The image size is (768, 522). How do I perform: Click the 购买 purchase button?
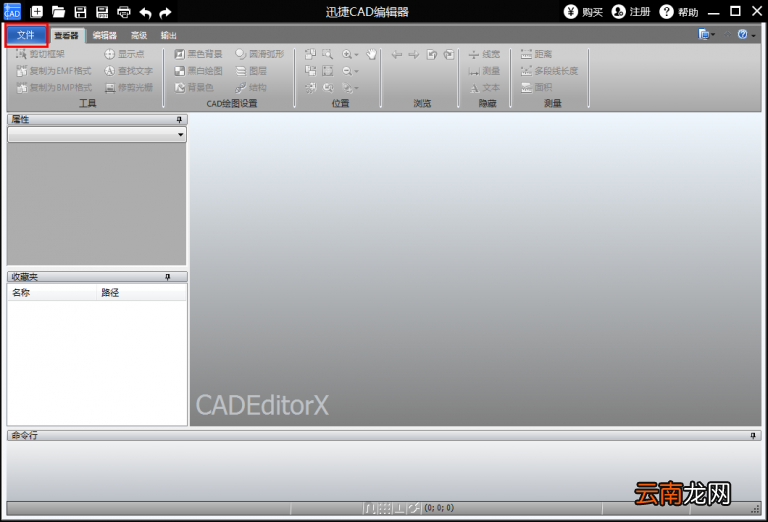(x=583, y=11)
